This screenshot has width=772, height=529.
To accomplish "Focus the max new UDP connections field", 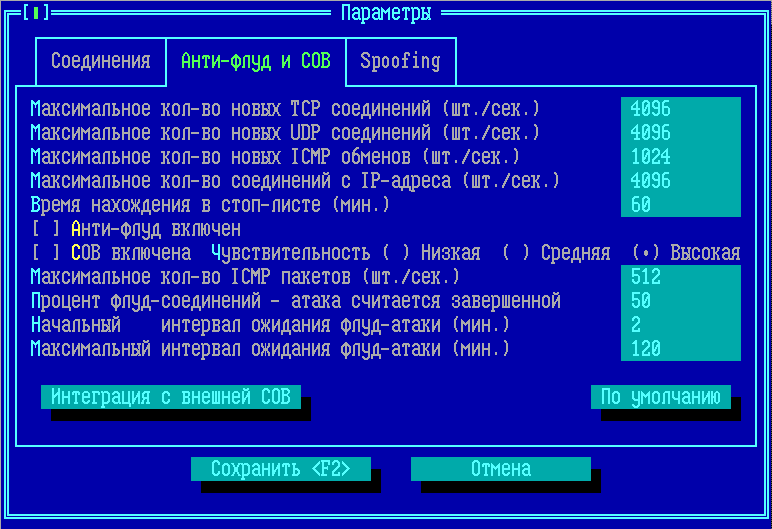I will click(680, 133).
